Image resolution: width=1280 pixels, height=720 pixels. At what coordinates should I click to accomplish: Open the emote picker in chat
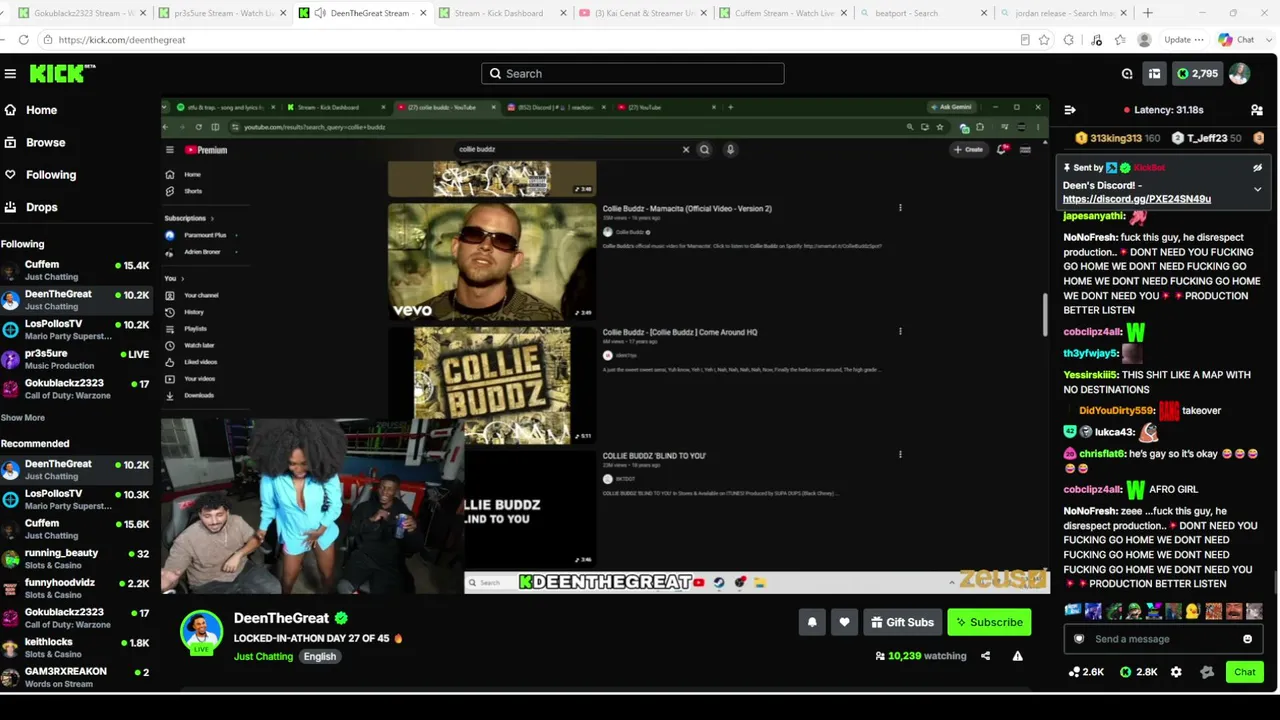tap(1247, 639)
